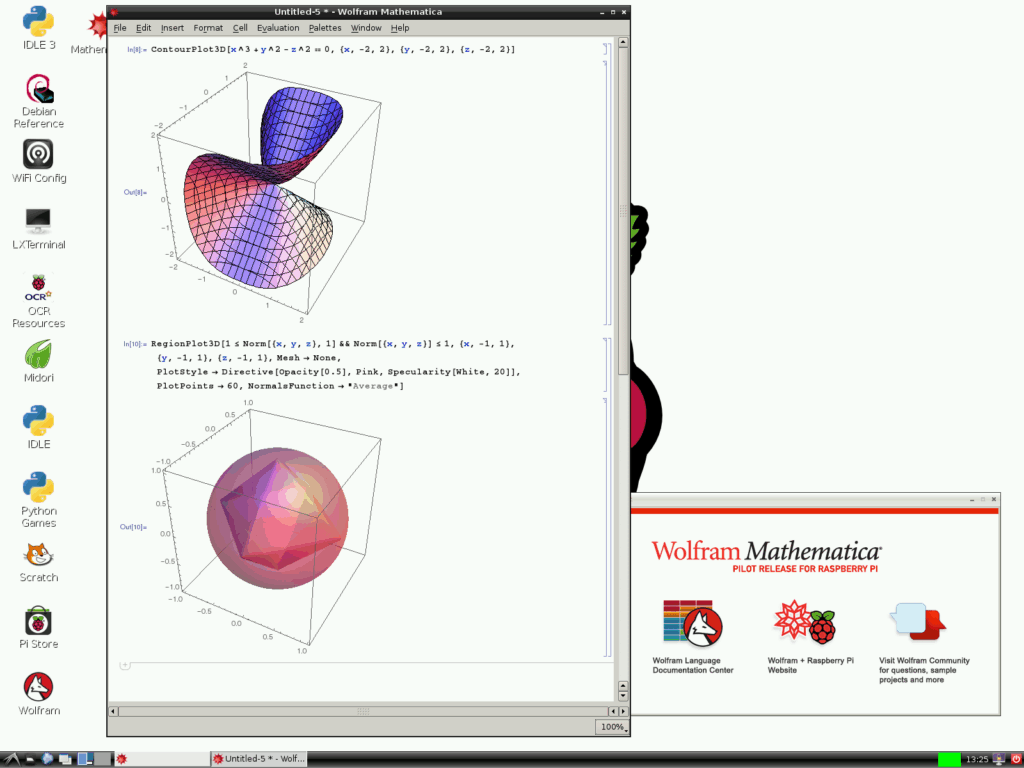Open the Format menu

pyautogui.click(x=208, y=28)
